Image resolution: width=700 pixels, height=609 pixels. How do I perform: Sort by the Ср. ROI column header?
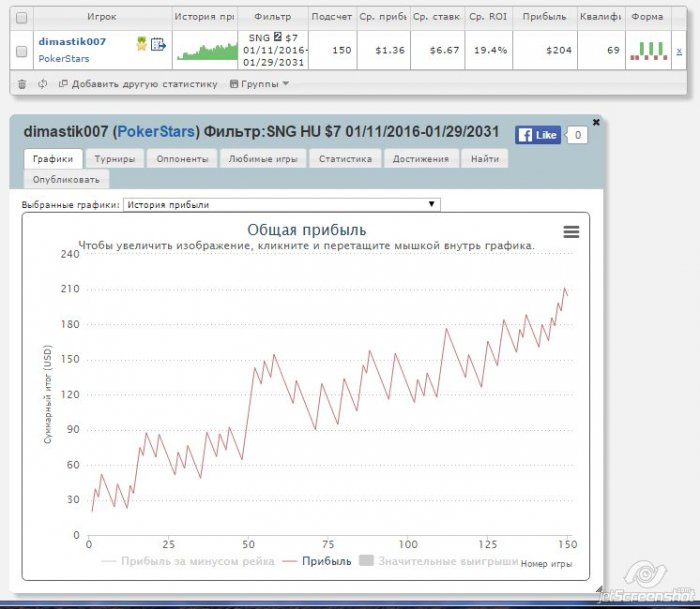[x=488, y=17]
